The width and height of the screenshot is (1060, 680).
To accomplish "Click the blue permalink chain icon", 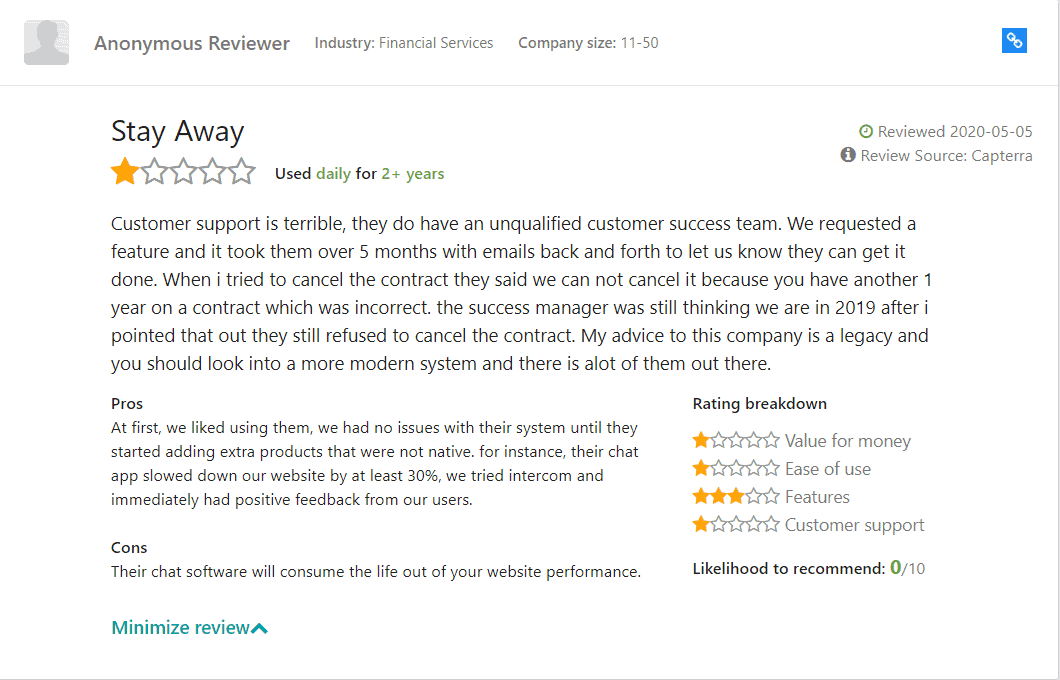I will 1014,41.
